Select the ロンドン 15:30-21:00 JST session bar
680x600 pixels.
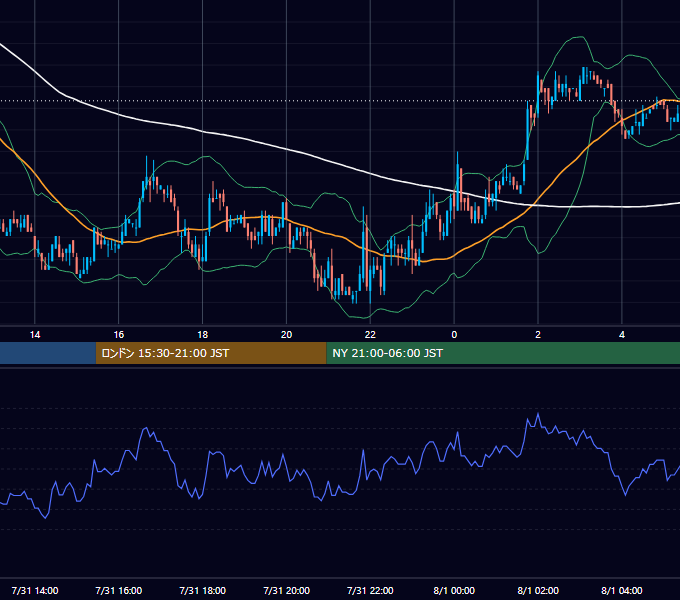211,353
